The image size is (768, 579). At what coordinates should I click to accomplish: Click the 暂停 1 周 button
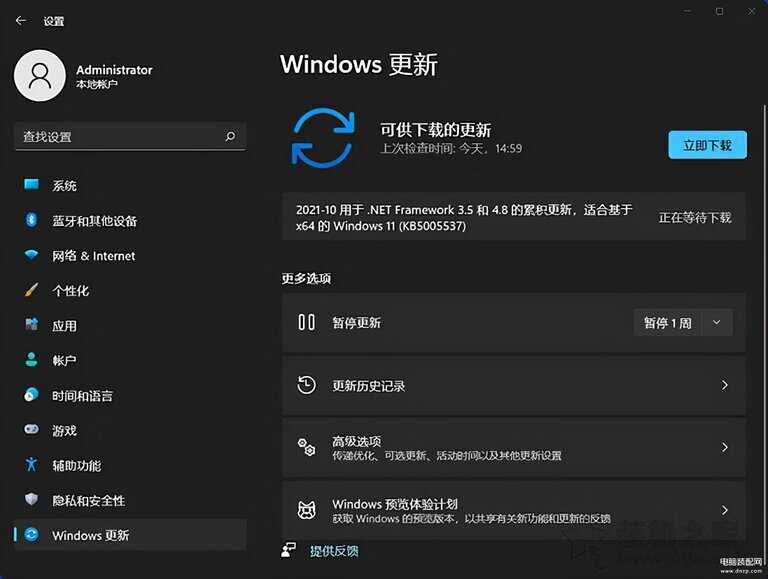(667, 323)
